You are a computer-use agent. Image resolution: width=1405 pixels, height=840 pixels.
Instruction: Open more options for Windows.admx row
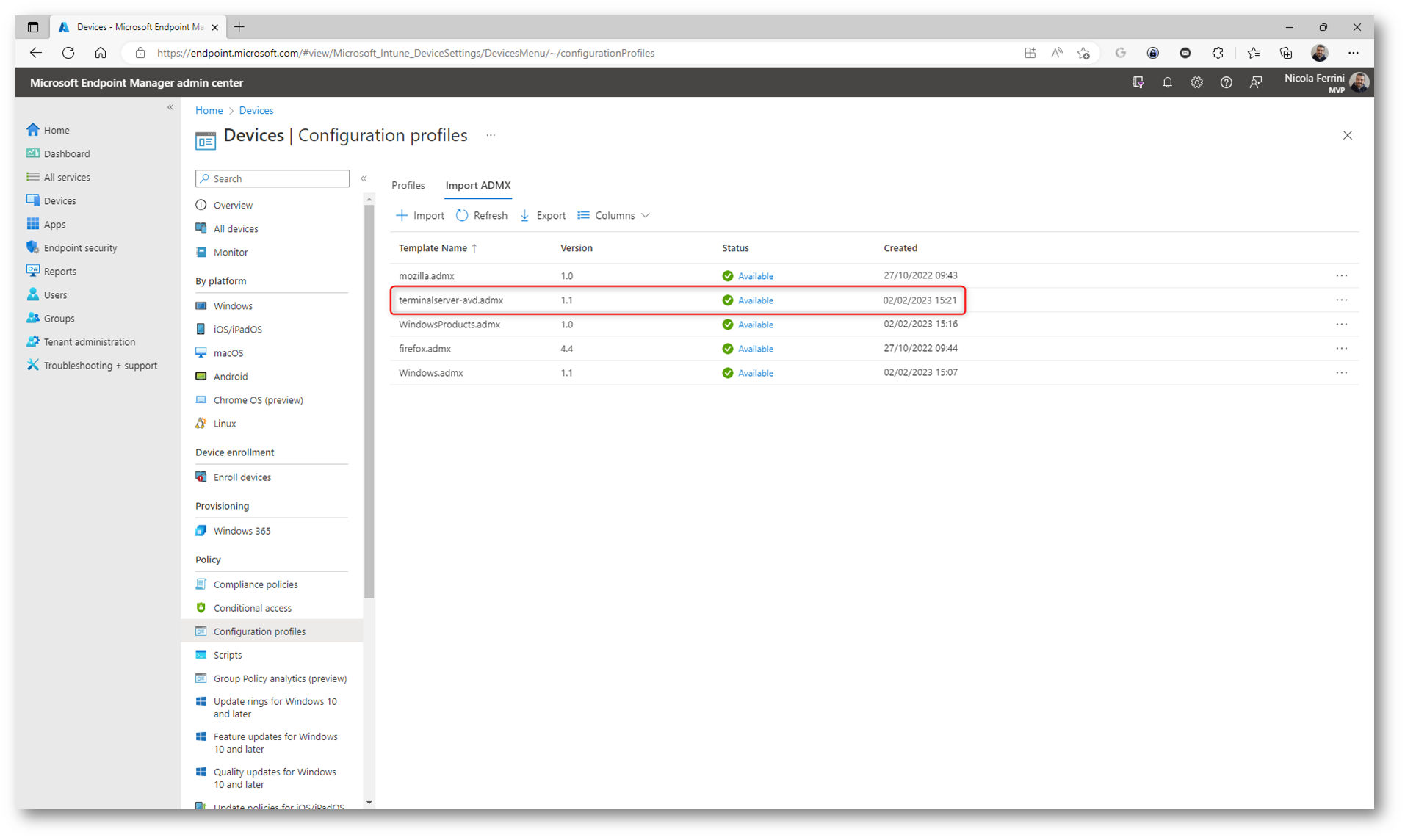1341,372
